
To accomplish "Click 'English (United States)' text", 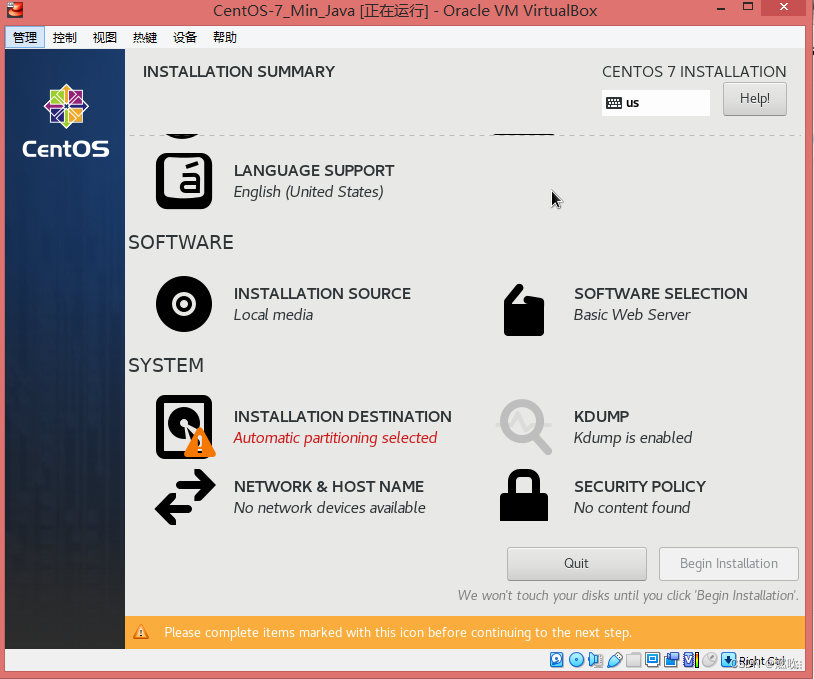I will point(308,192).
